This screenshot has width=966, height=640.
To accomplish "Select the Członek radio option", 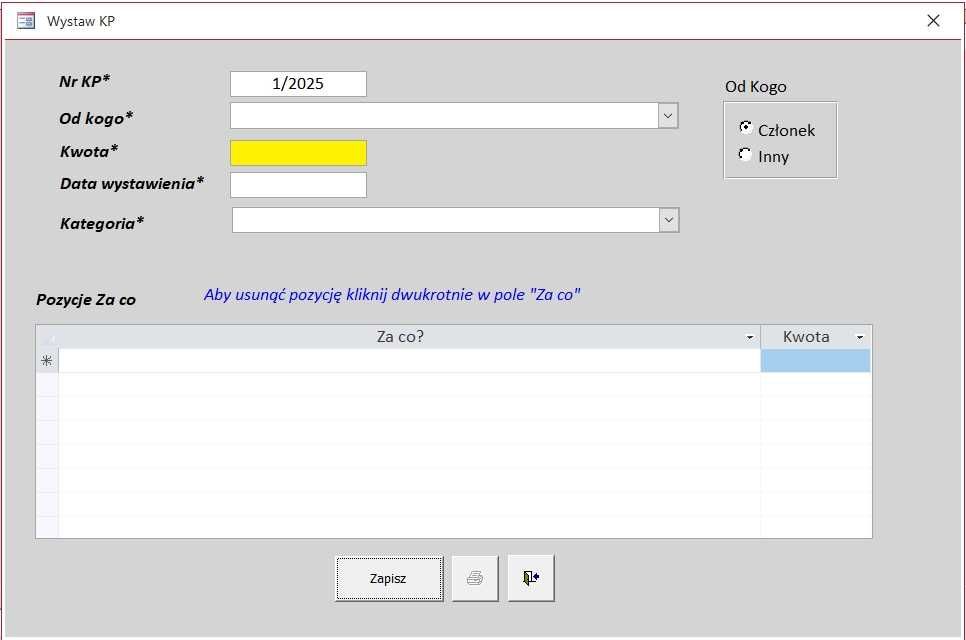I will click(745, 128).
